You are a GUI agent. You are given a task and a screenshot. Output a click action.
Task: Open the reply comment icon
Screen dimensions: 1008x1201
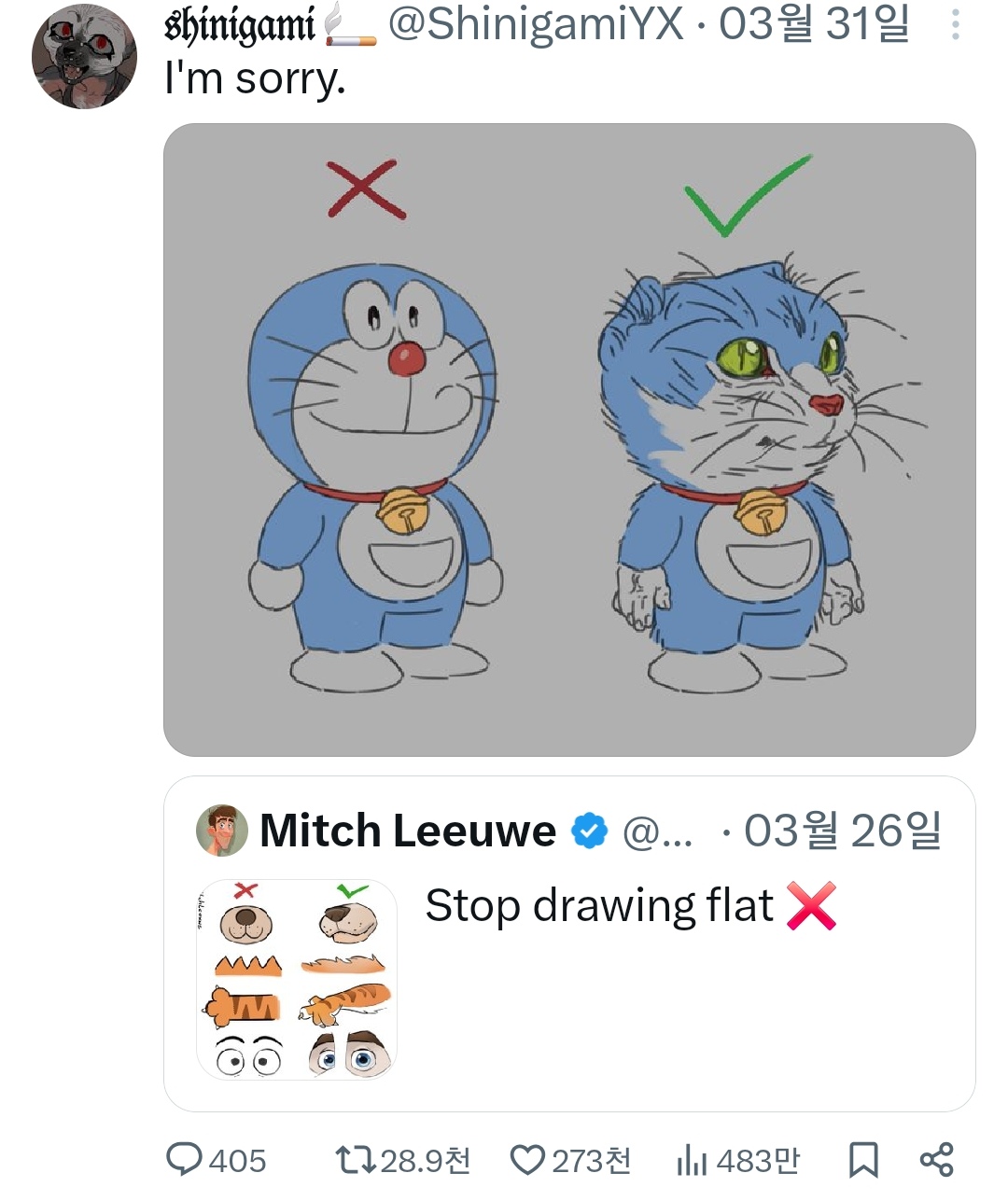pos(185,1160)
